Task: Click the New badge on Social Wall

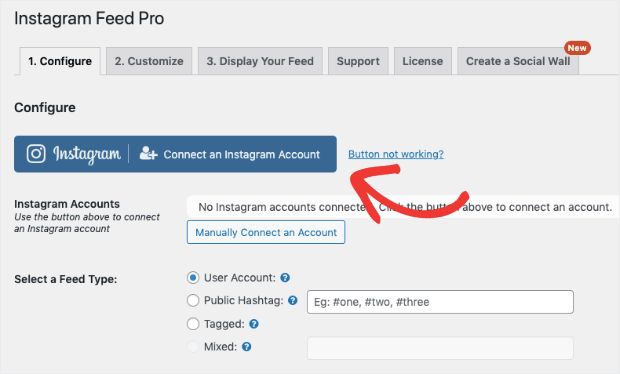Action: point(577,48)
